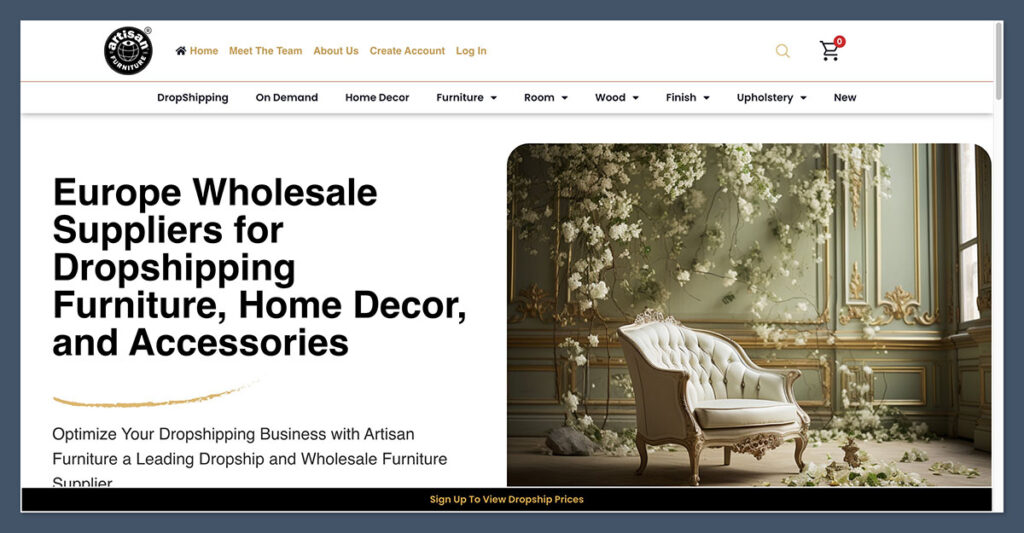Click the page's vertical scrollbar
Viewport: 1024px width, 533px height.
[x=999, y=62]
